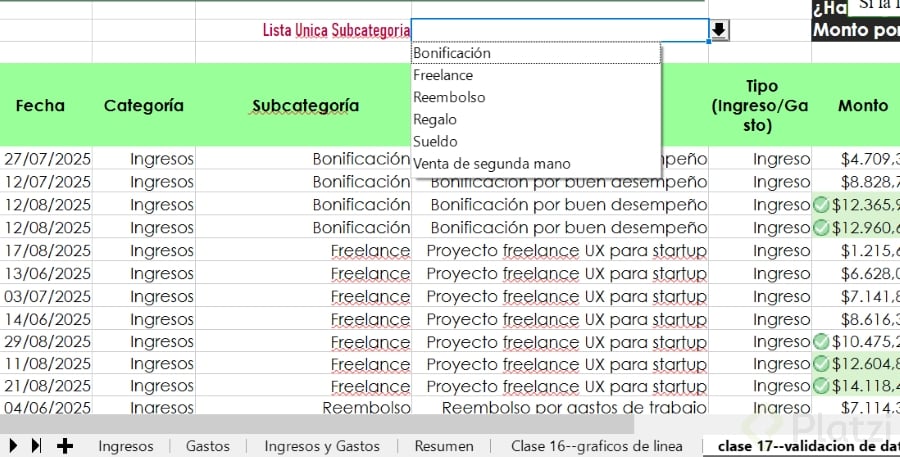Viewport: 900px width, 457px height.
Task: Switch to Ingresos y Gastos tab
Action: click(x=322, y=446)
